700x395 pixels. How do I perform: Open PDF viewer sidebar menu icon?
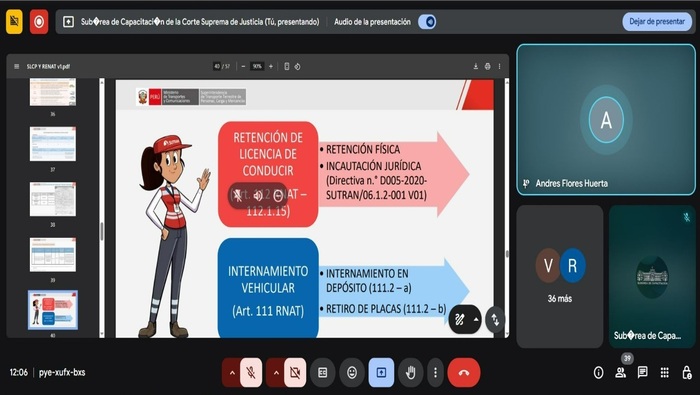(x=17, y=67)
